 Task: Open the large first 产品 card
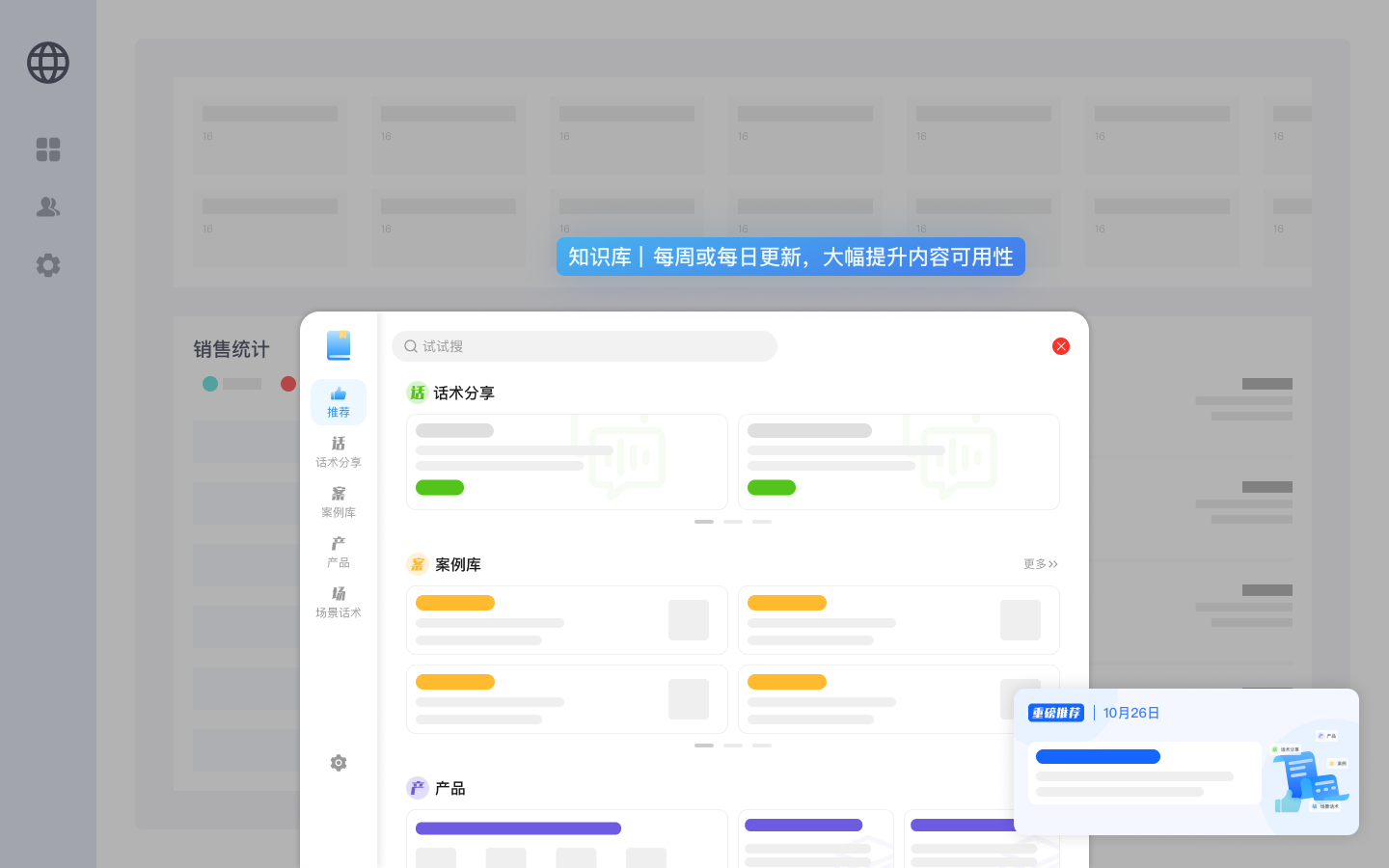coord(567,838)
